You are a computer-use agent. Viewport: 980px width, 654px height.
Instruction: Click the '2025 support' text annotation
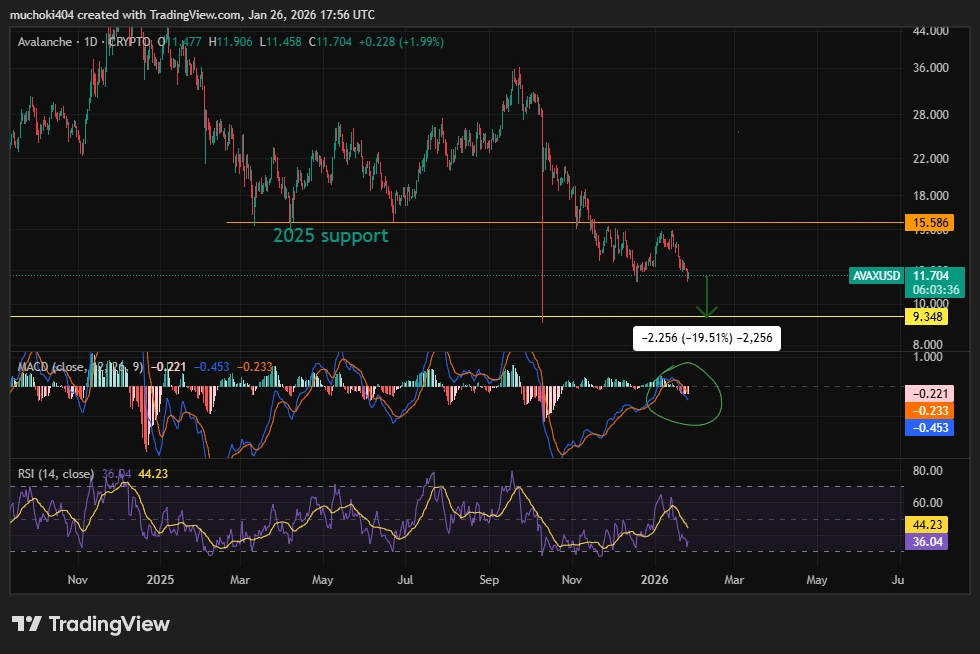(330, 236)
